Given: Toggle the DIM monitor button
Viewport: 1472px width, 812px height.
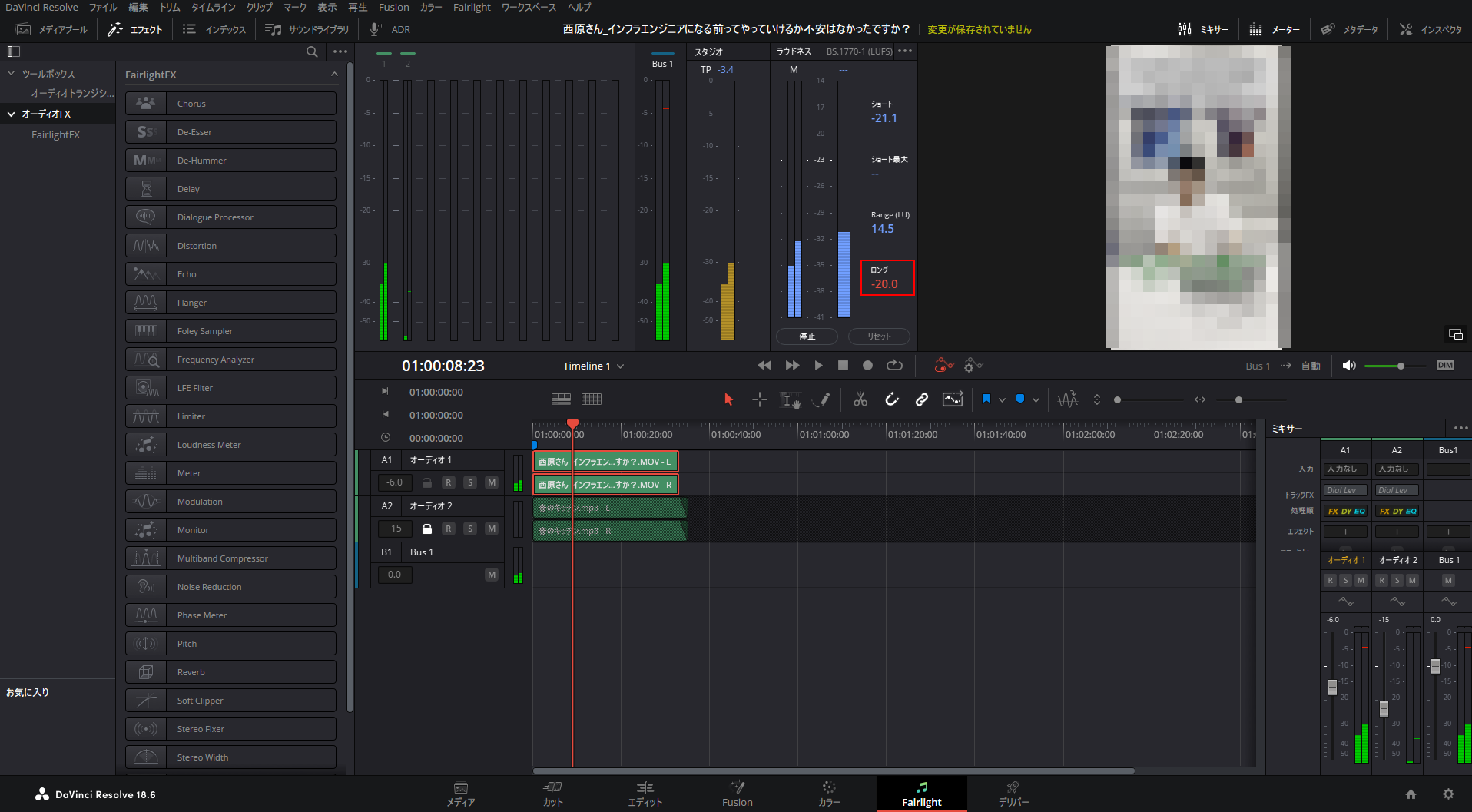Looking at the screenshot, I should pyautogui.click(x=1445, y=366).
